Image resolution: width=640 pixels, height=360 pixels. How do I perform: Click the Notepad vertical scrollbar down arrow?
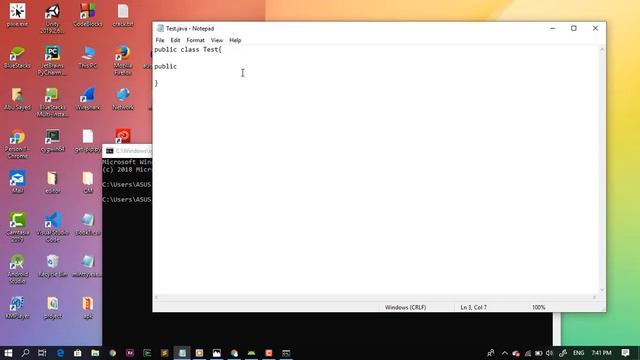pos(602,290)
